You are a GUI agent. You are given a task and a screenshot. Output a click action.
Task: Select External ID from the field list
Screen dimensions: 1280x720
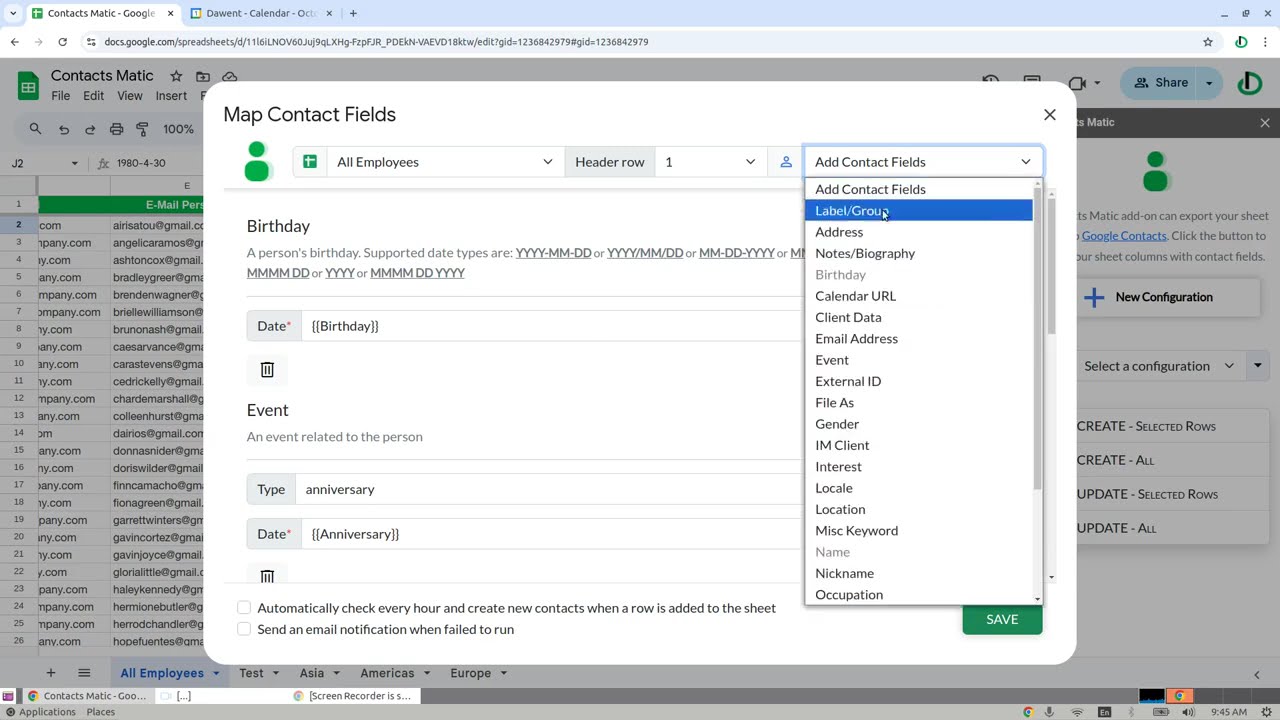(x=919, y=381)
